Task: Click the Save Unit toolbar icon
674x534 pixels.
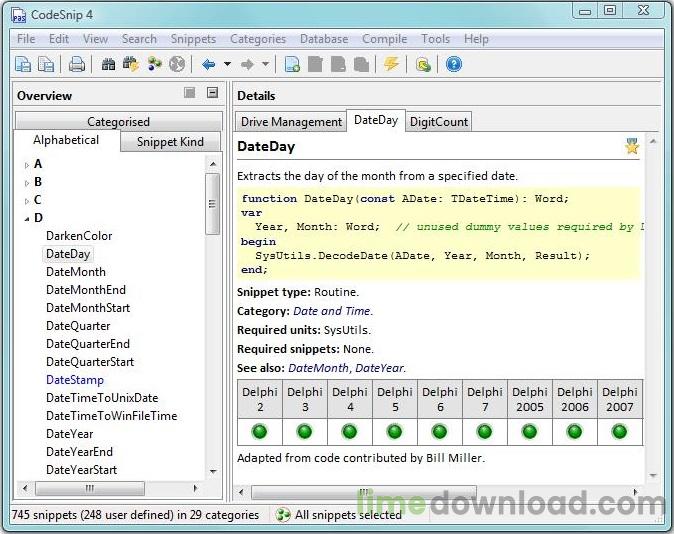Action: point(46,64)
